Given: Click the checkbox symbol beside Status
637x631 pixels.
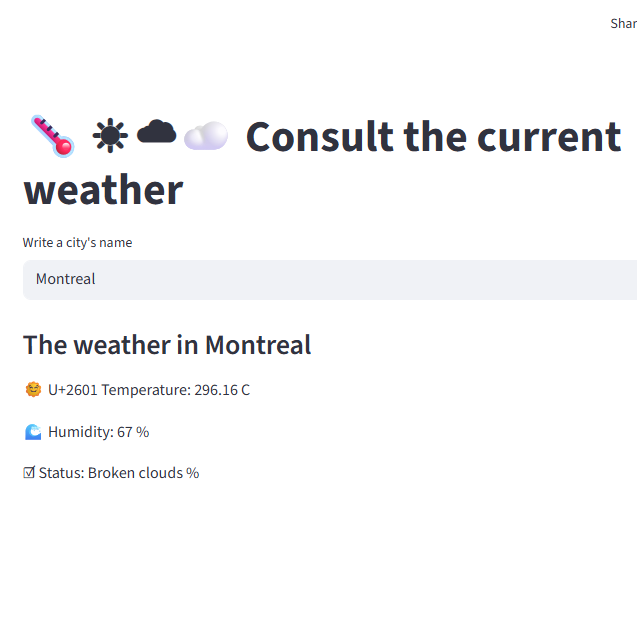Looking at the screenshot, I should [29, 473].
